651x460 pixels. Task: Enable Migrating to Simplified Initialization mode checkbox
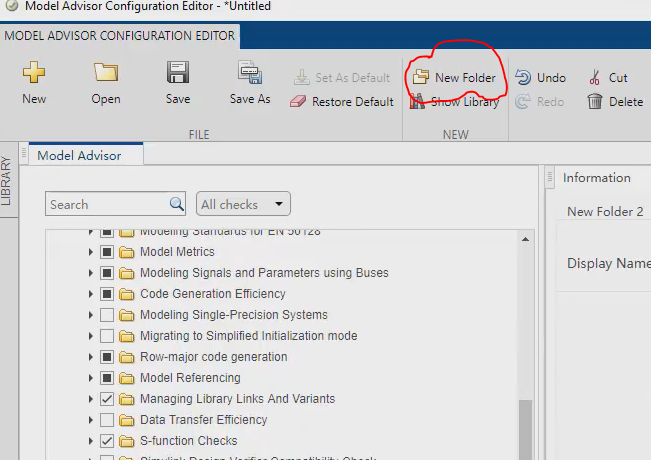(x=107, y=336)
